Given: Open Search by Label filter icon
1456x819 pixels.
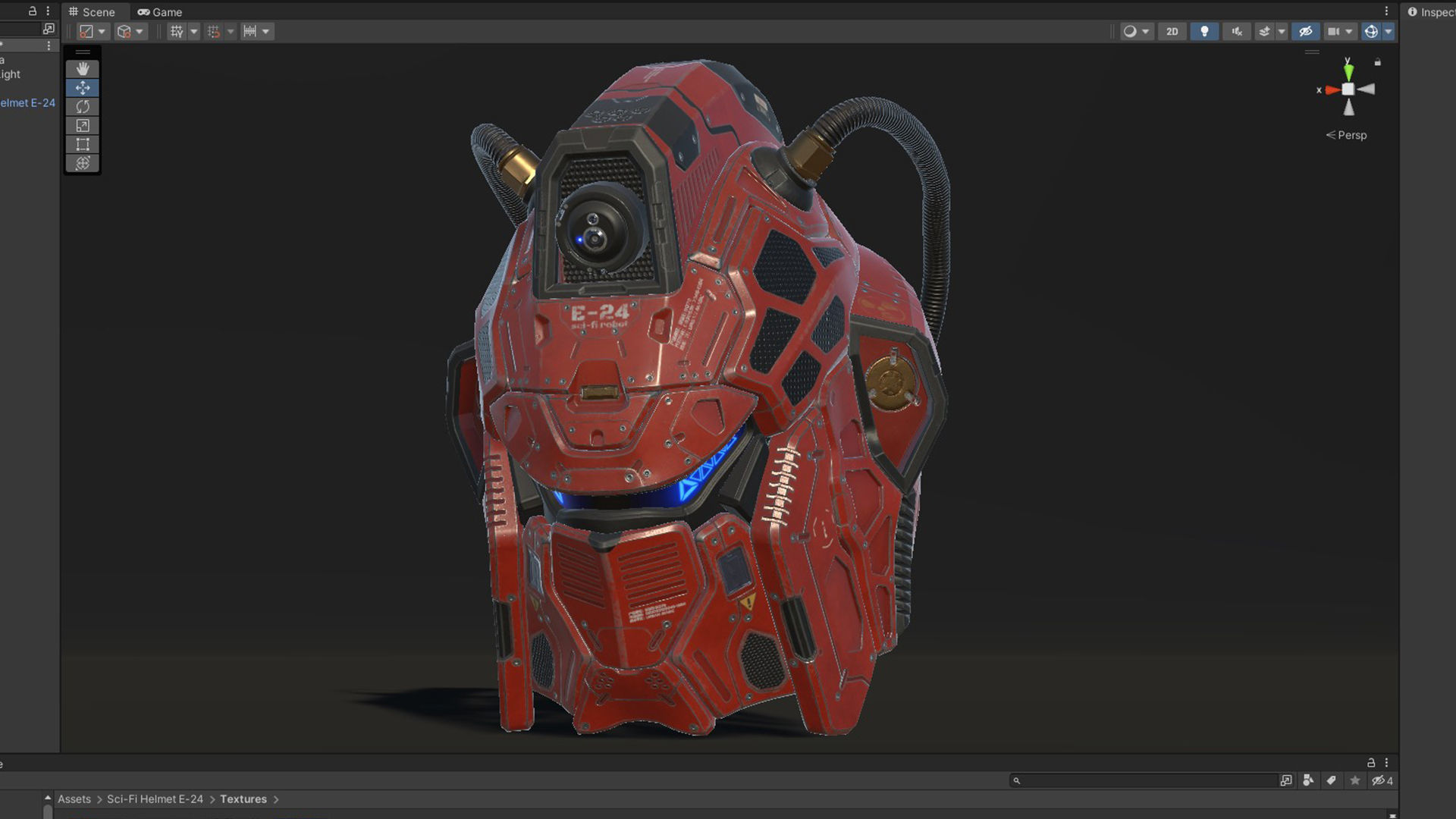Looking at the screenshot, I should tap(1332, 780).
